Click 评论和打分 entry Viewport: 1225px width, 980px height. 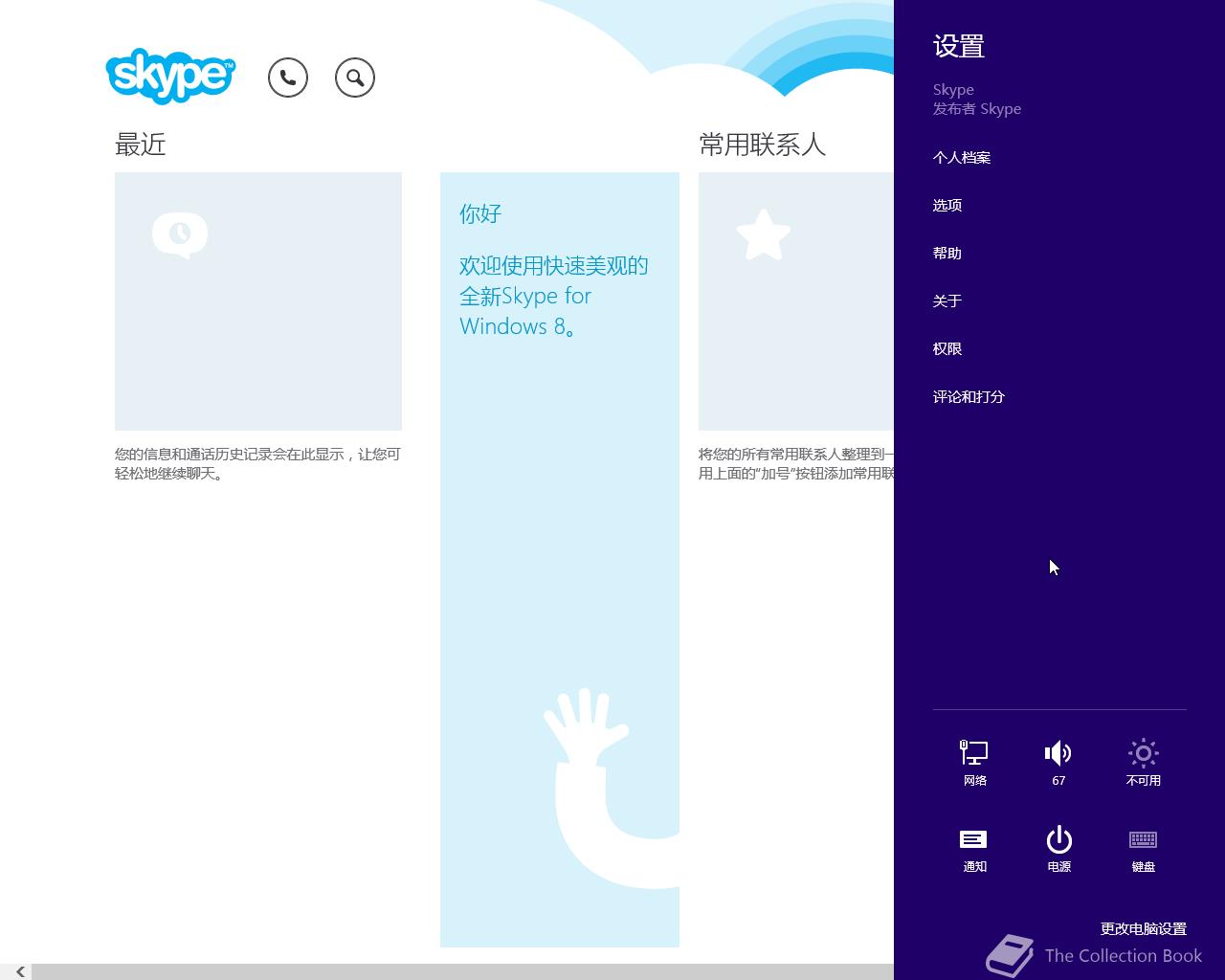pos(969,397)
